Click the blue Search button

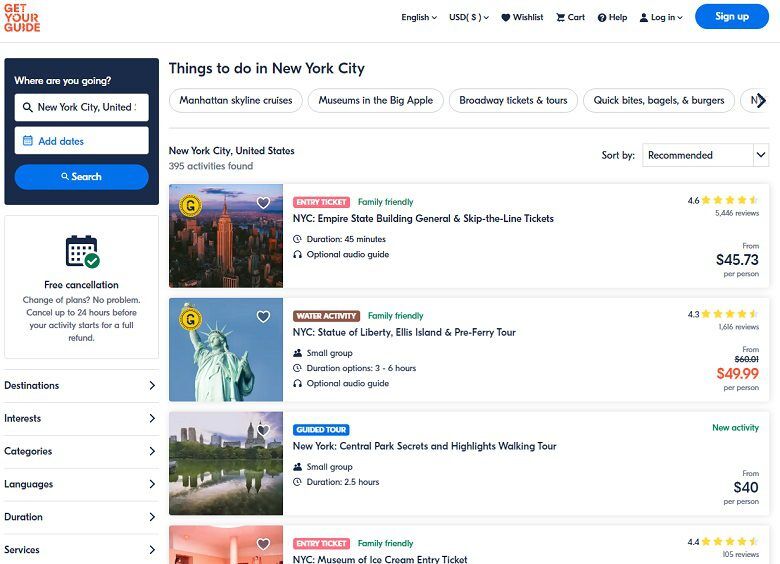82,177
